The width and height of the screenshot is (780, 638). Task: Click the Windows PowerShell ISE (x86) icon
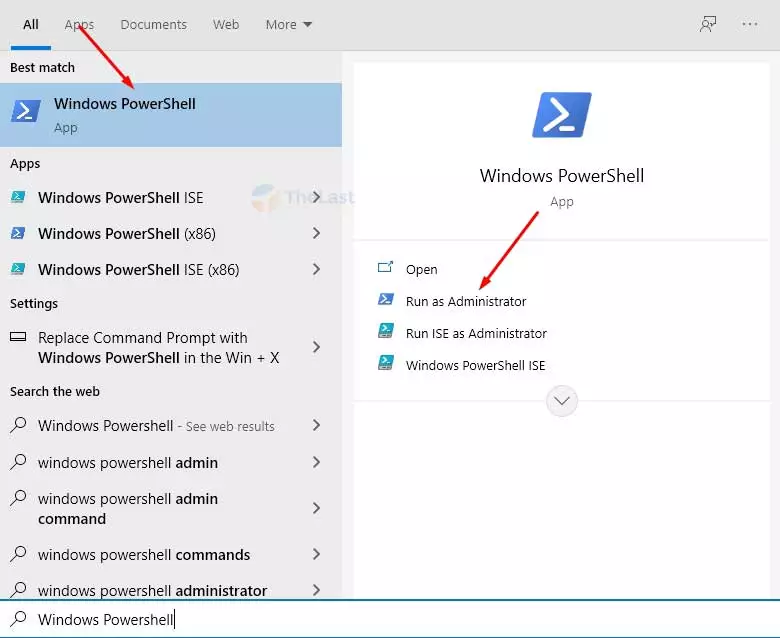(x=18, y=269)
